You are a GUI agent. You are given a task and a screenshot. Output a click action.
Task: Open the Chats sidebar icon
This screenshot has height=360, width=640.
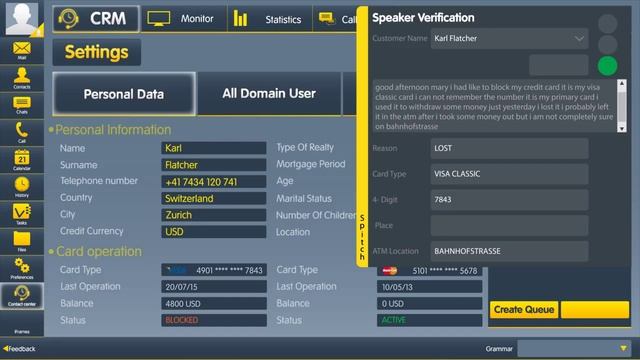tap(22, 105)
